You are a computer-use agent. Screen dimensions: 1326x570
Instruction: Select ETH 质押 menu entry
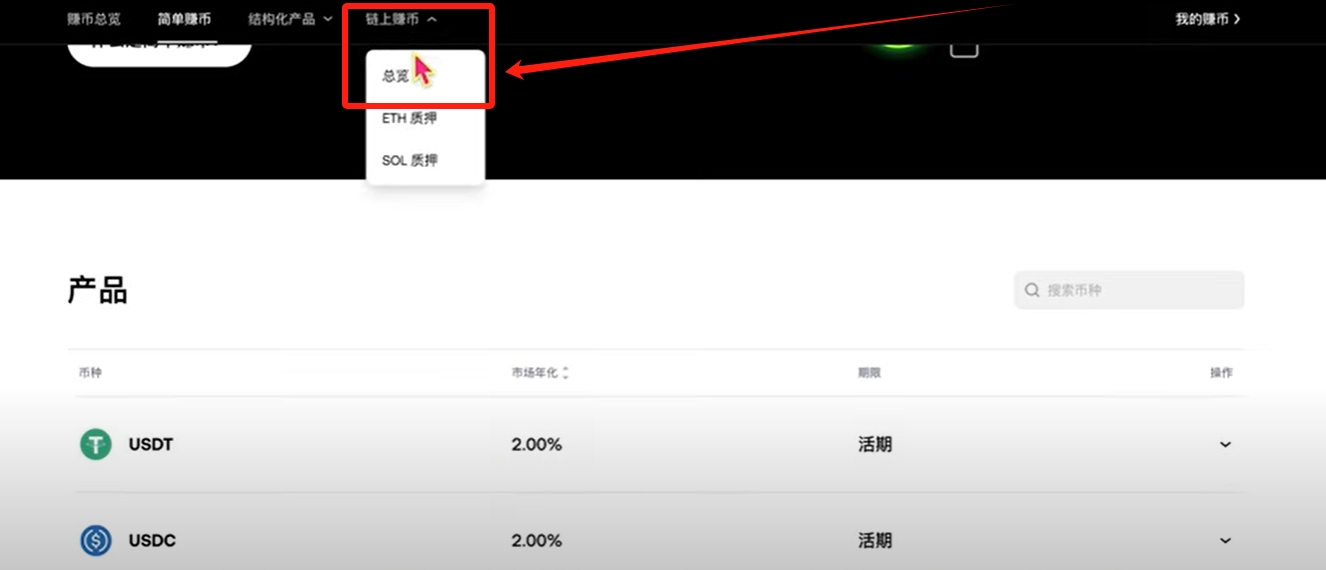pyautogui.click(x=409, y=118)
